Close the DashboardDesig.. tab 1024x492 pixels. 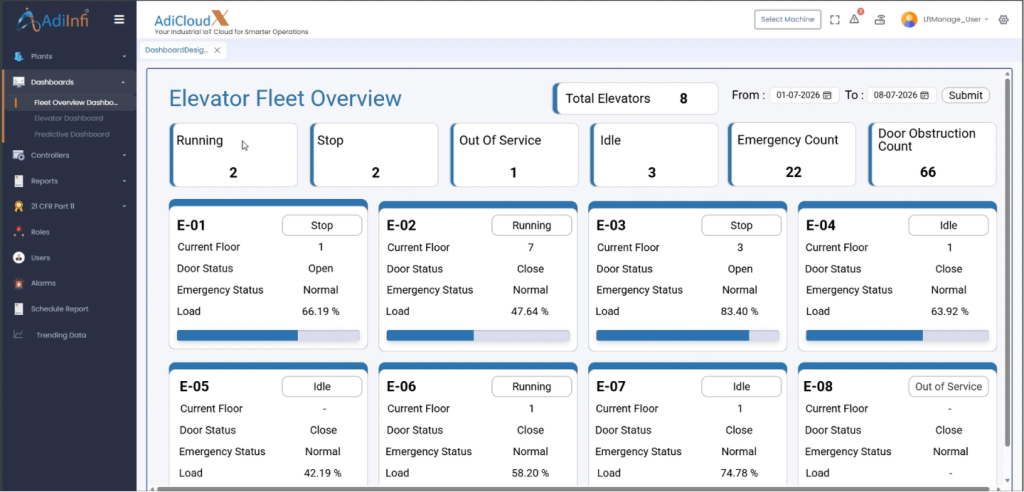coord(217,50)
